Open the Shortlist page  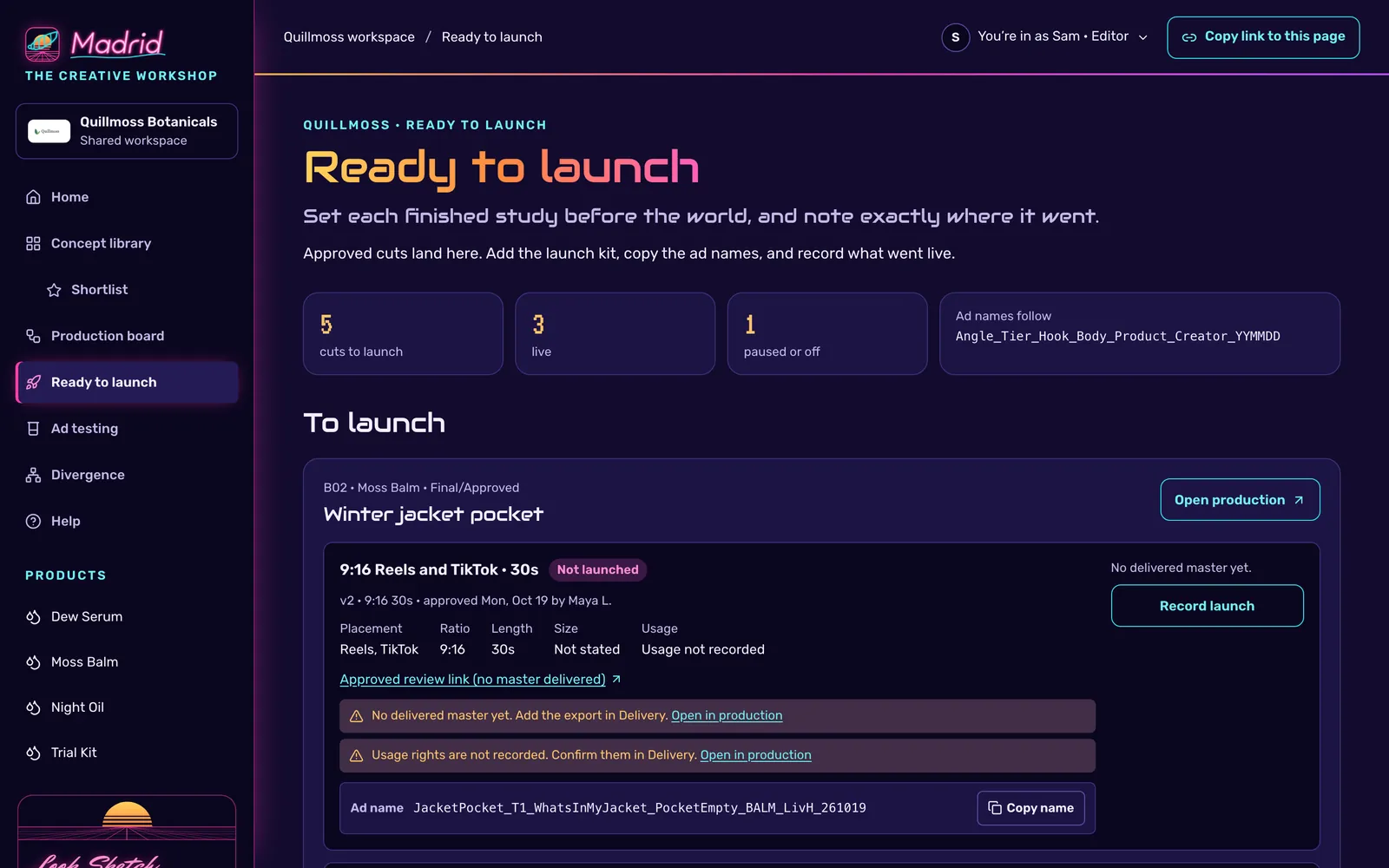pyautogui.click(x=137, y=290)
